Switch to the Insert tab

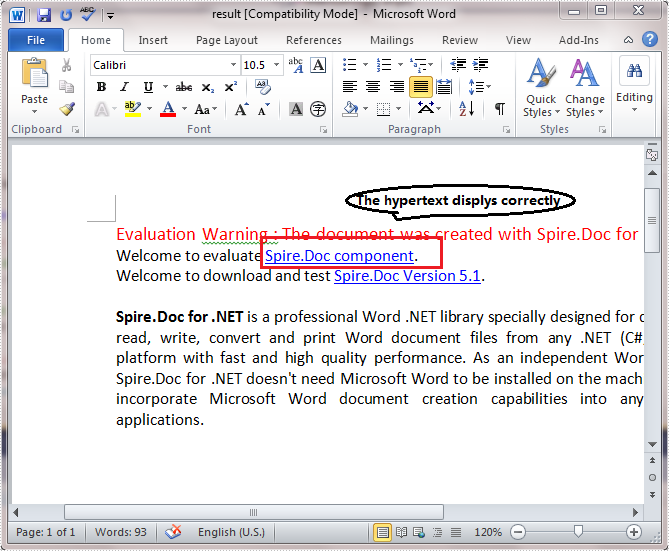pos(153,40)
